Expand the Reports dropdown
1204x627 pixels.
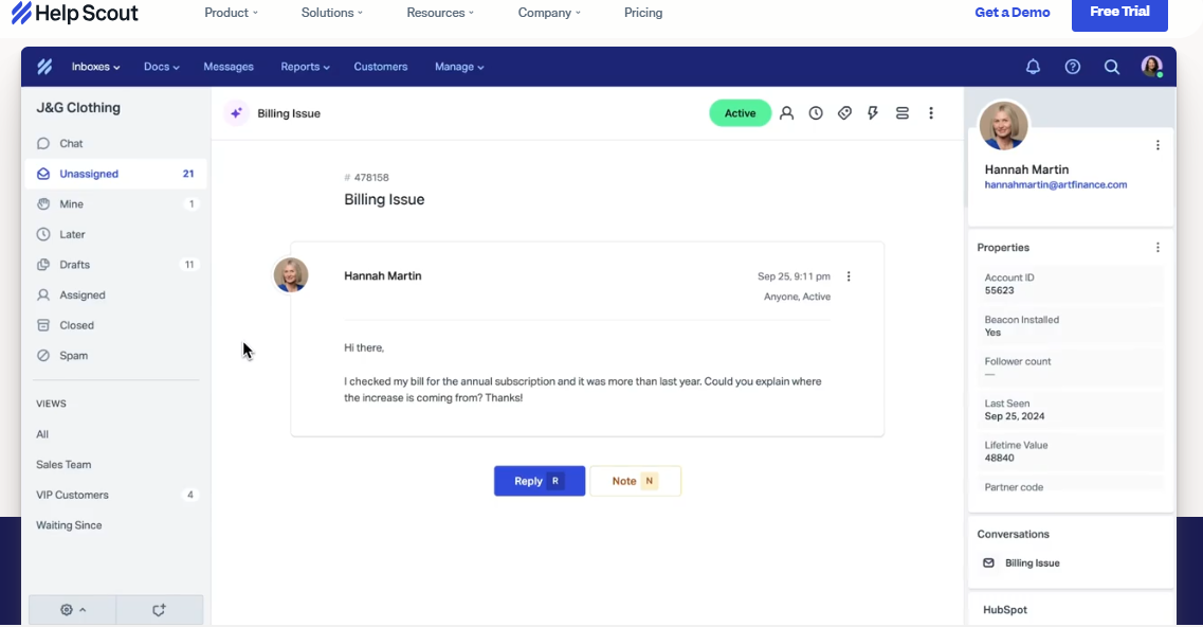coord(305,67)
